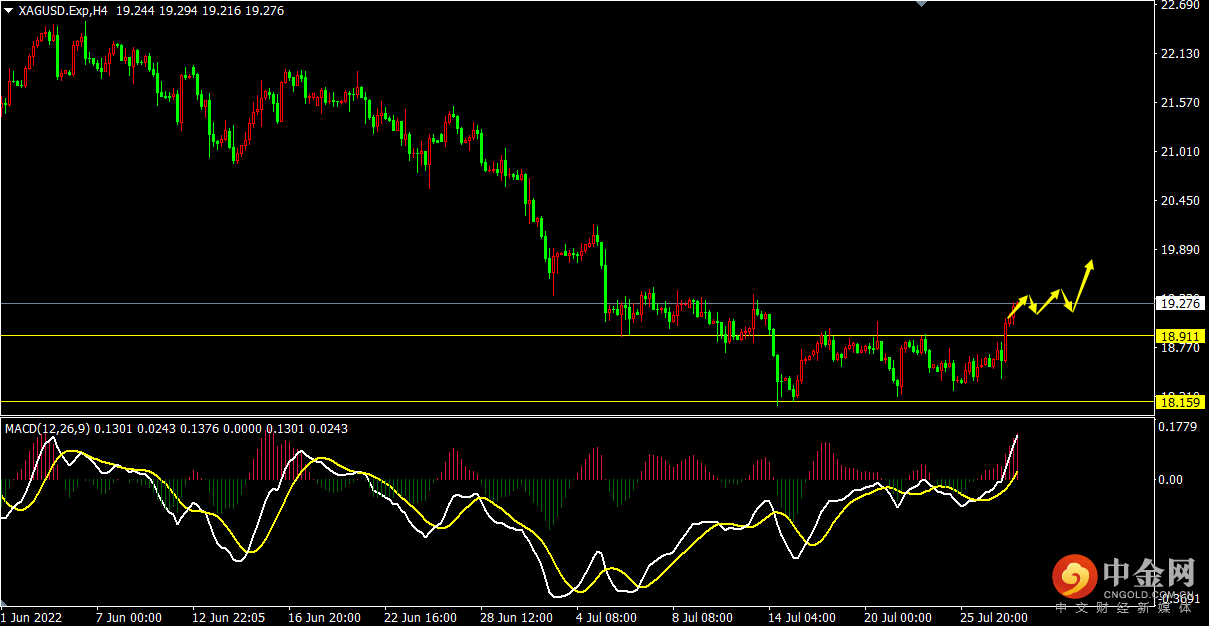Select the yellow 18.911 level price tag
Screen dimensions: 1209x626
pos(1180,336)
